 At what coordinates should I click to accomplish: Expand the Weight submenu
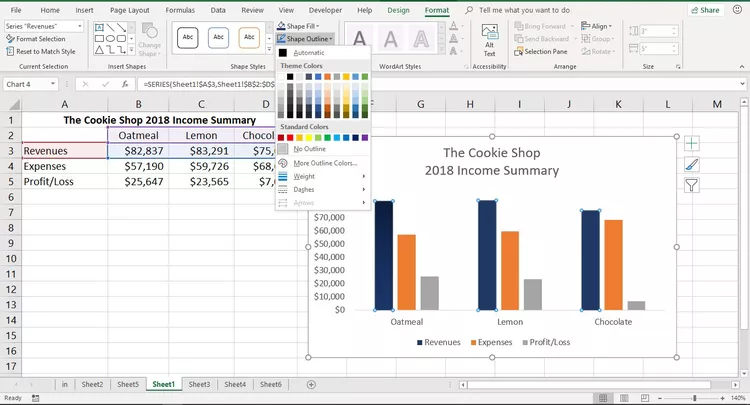pyautogui.click(x=323, y=176)
